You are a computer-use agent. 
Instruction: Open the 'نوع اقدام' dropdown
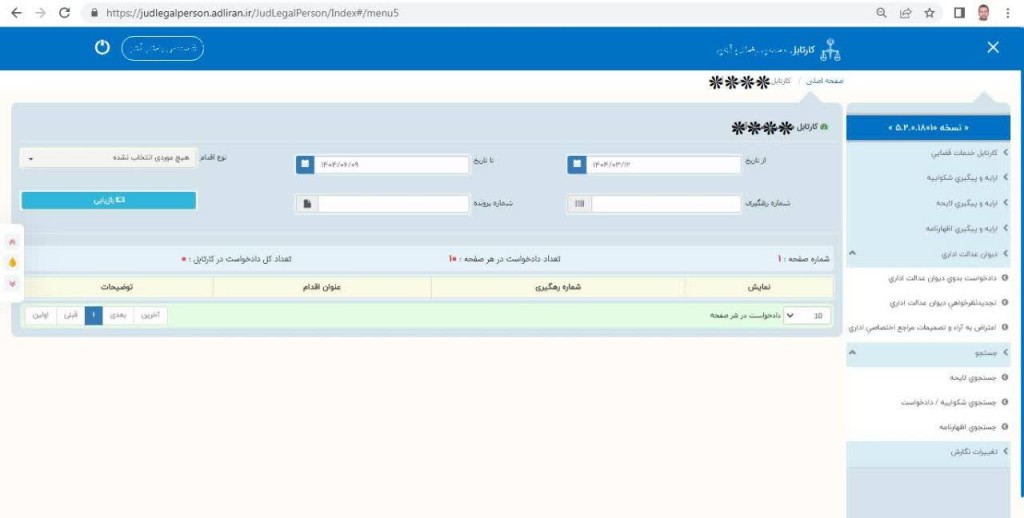tap(108, 158)
